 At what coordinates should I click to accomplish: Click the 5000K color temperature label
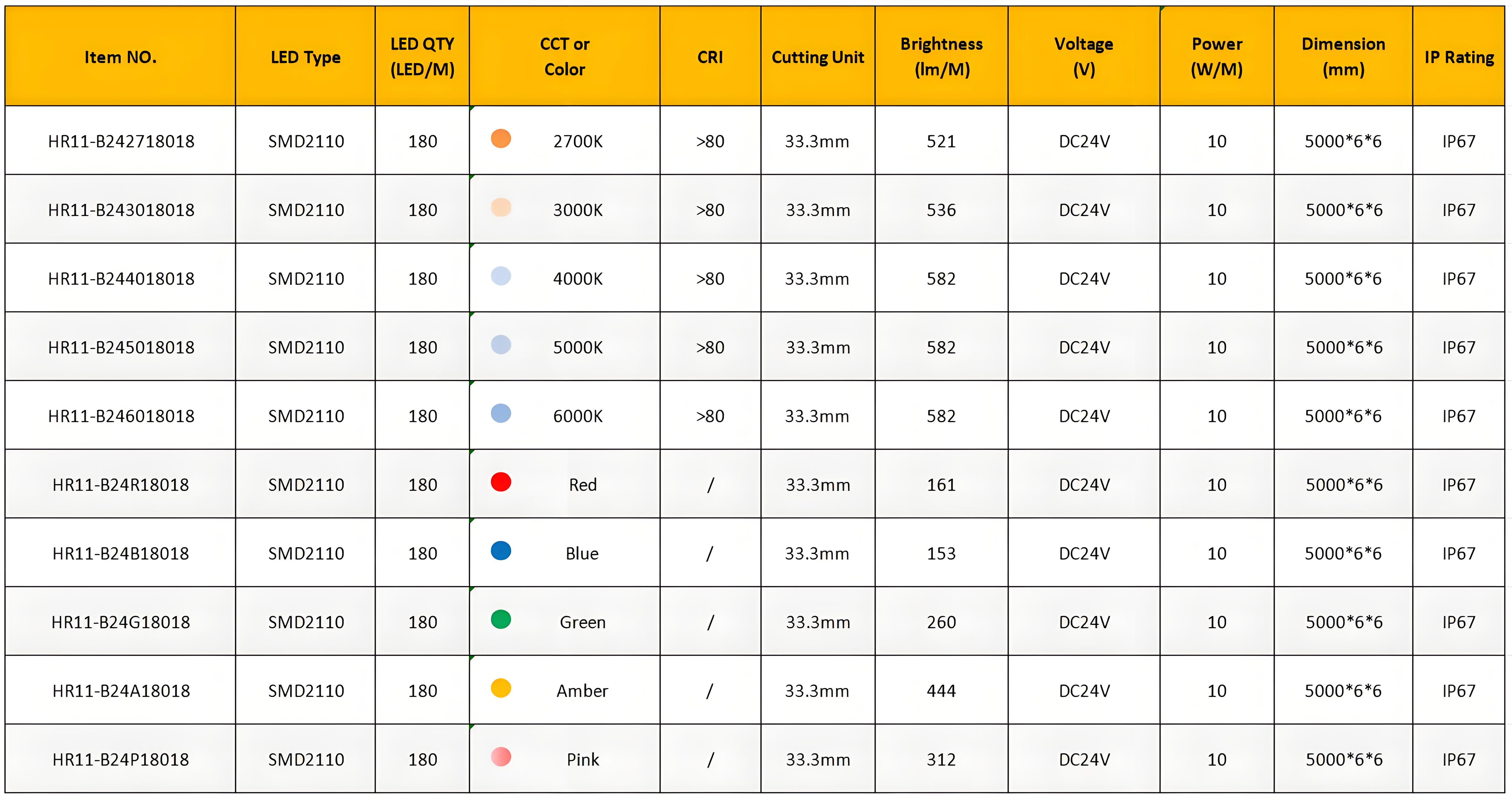(578, 347)
